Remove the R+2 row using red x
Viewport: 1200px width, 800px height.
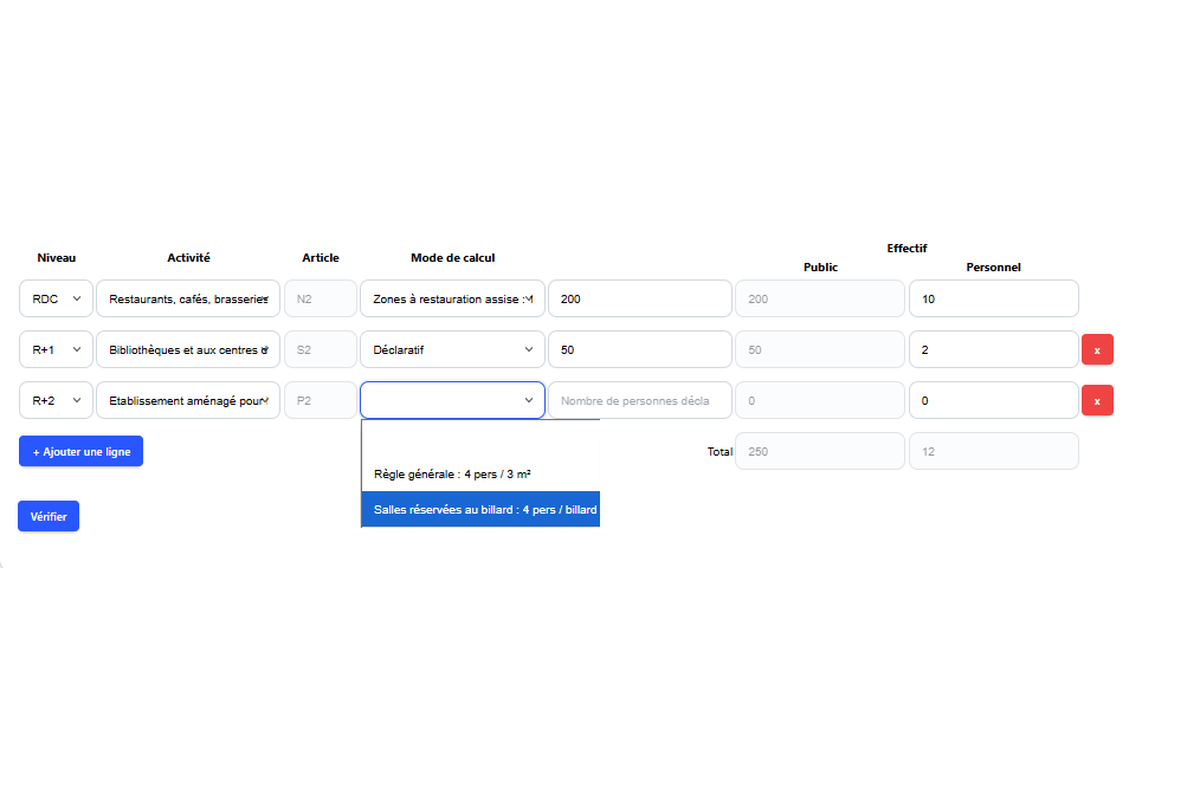coord(1097,401)
